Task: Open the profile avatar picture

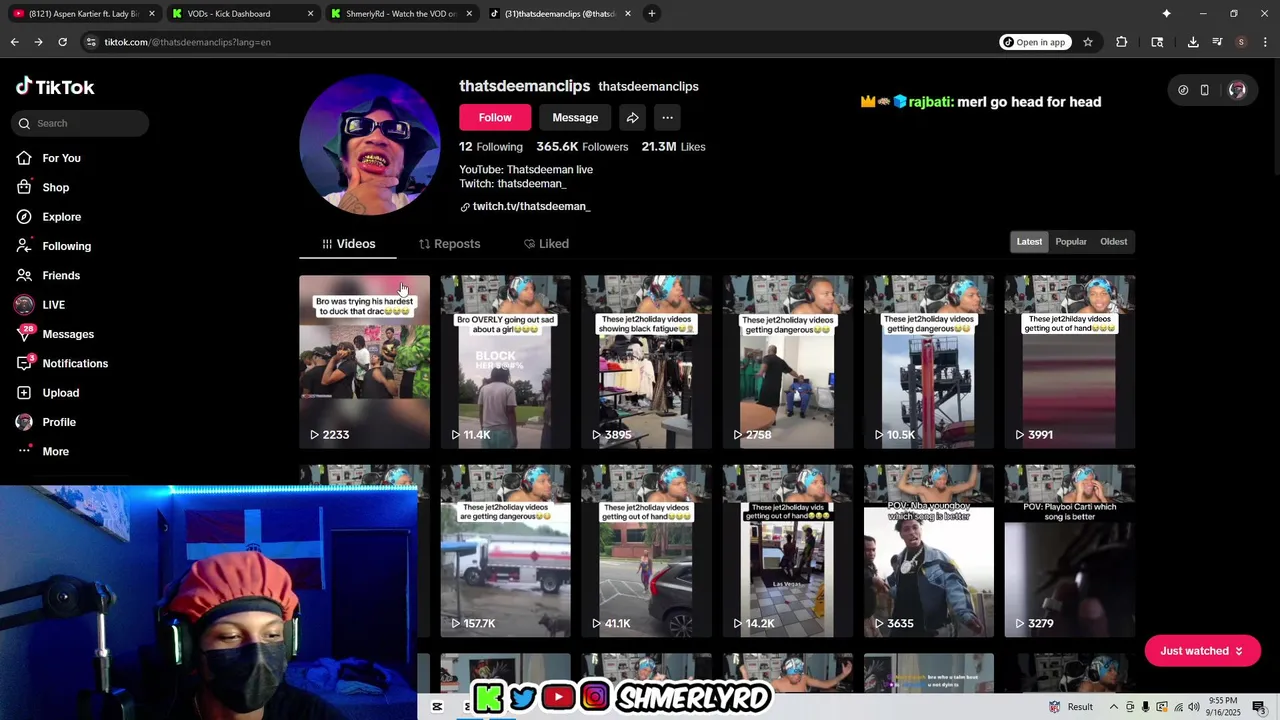Action: pyautogui.click(x=369, y=145)
